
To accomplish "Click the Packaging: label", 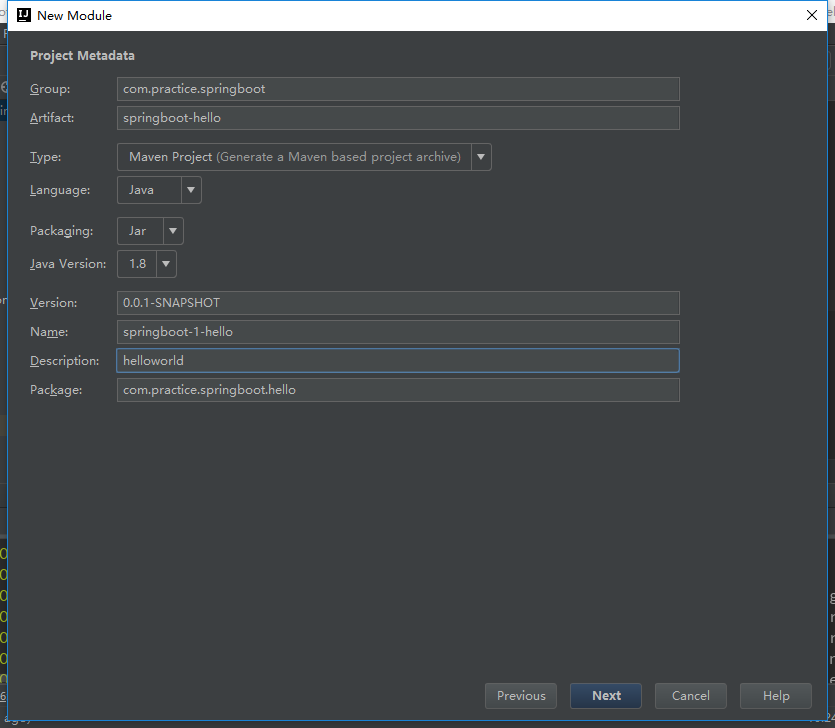I will [x=62, y=231].
